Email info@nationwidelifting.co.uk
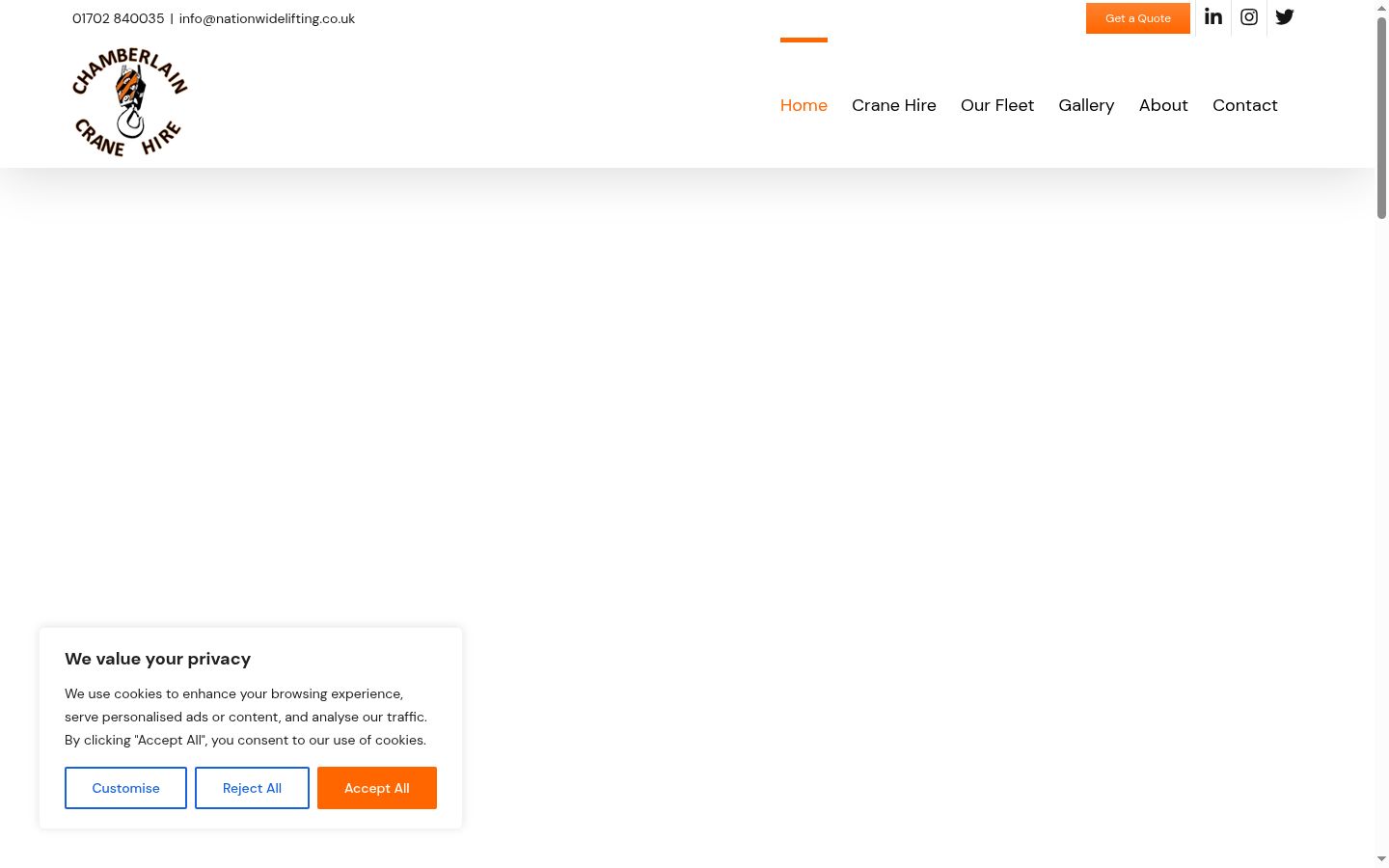The height and width of the screenshot is (868, 1389). [x=267, y=18]
